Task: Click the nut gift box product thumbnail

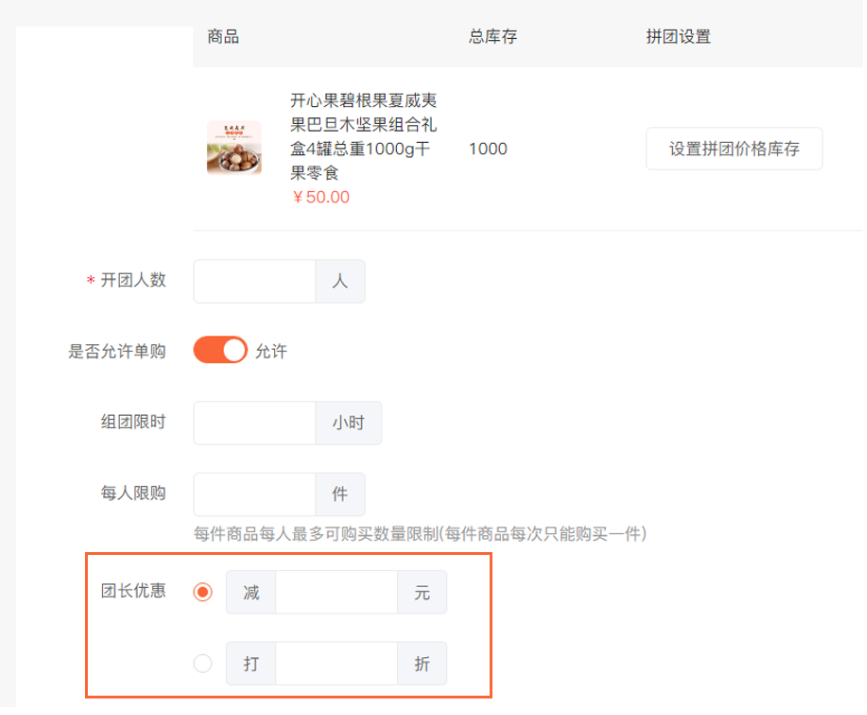Action: coord(234,148)
